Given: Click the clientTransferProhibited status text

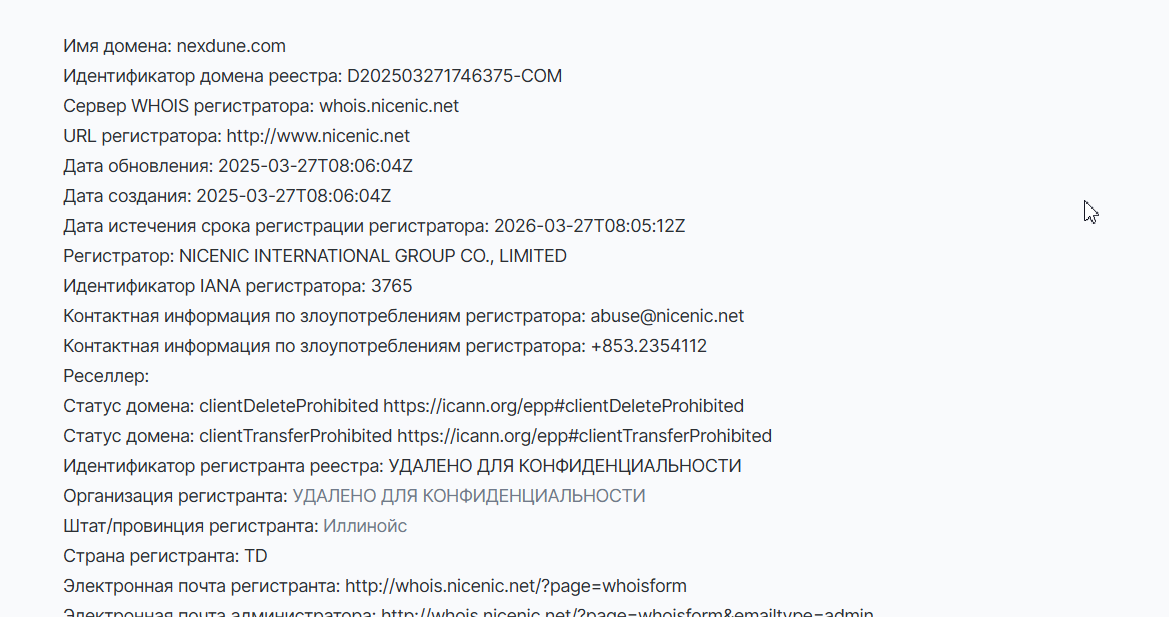Looking at the screenshot, I should [295, 436].
